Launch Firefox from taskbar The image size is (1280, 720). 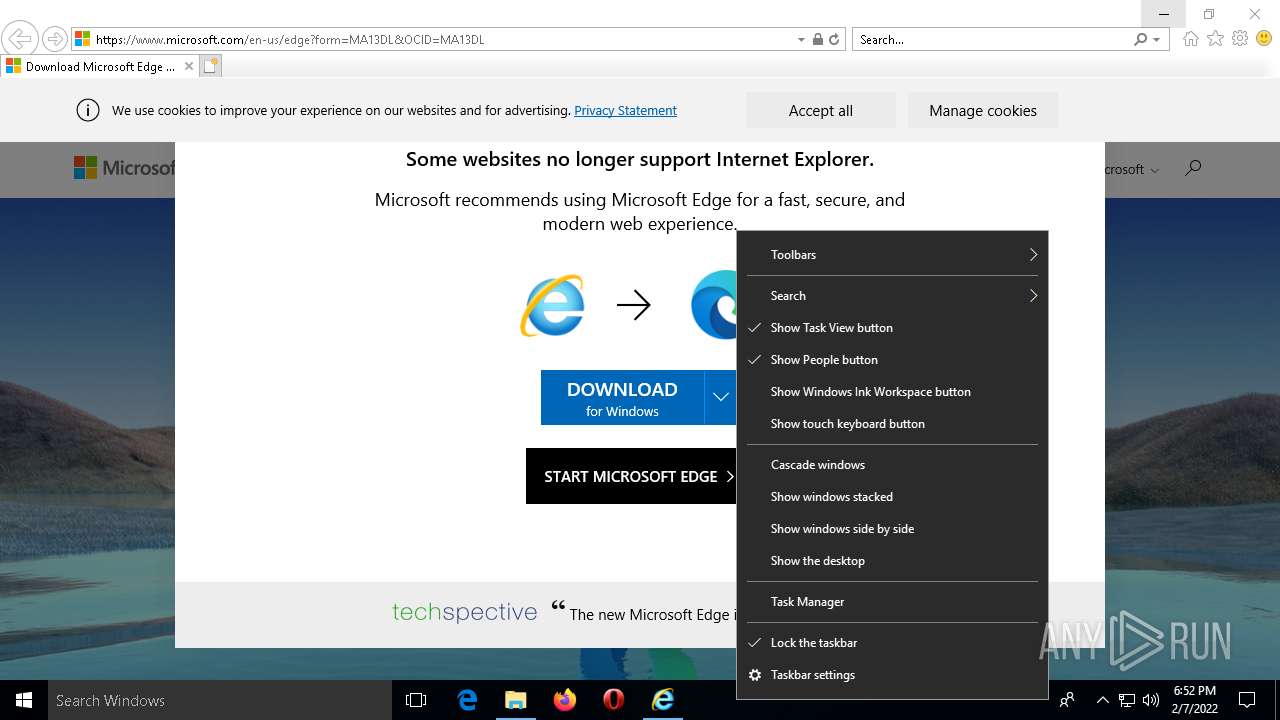[565, 700]
